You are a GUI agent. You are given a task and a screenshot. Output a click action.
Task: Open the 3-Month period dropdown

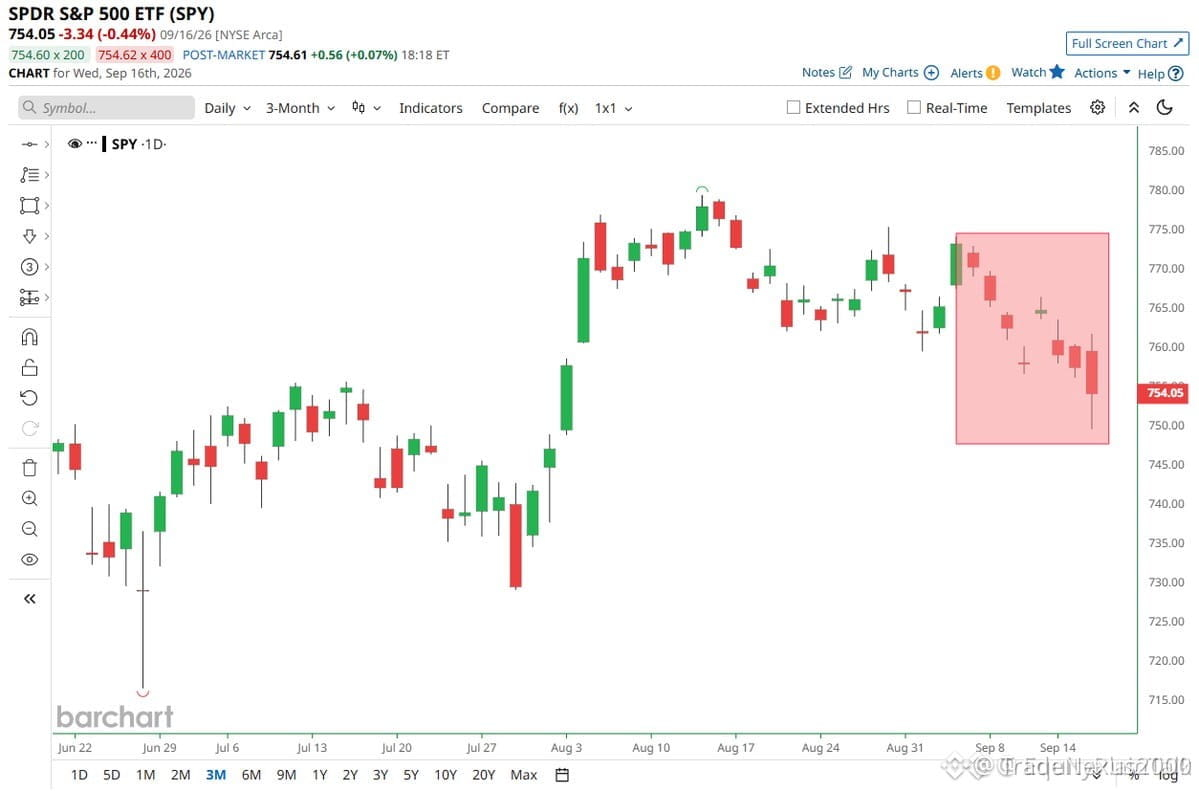(301, 109)
